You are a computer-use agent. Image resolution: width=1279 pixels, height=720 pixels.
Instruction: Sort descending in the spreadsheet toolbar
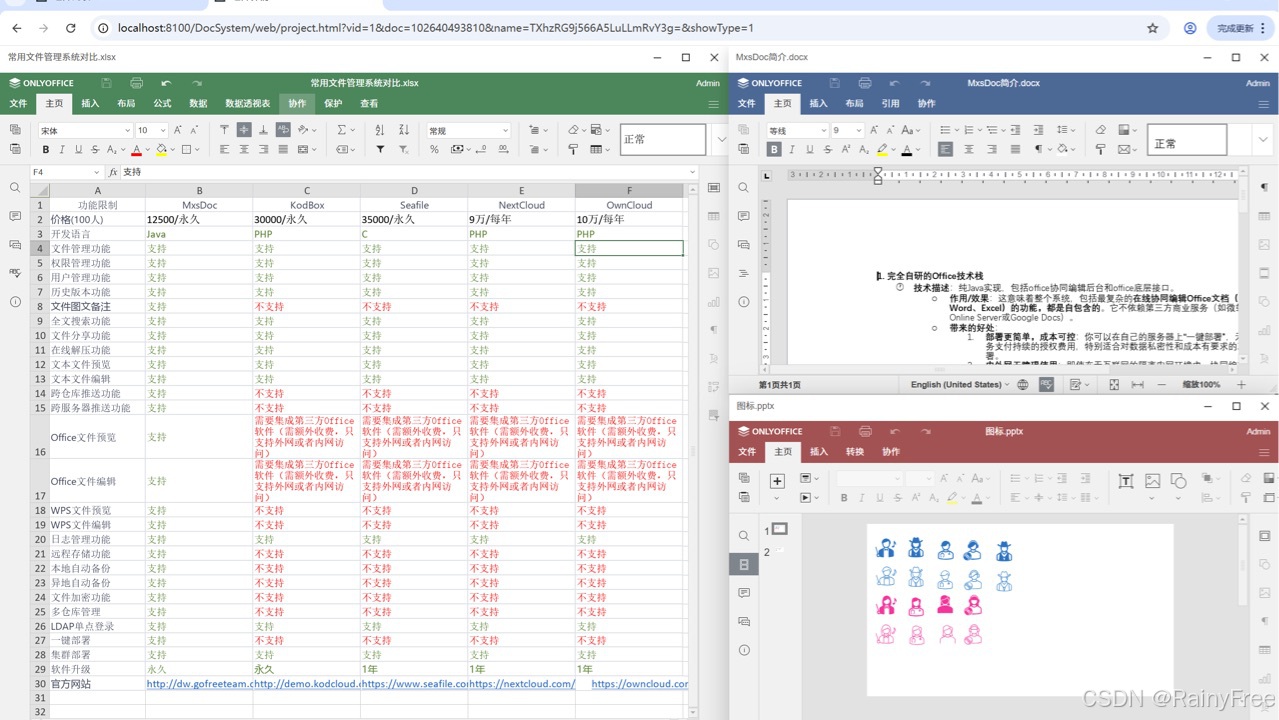[404, 130]
